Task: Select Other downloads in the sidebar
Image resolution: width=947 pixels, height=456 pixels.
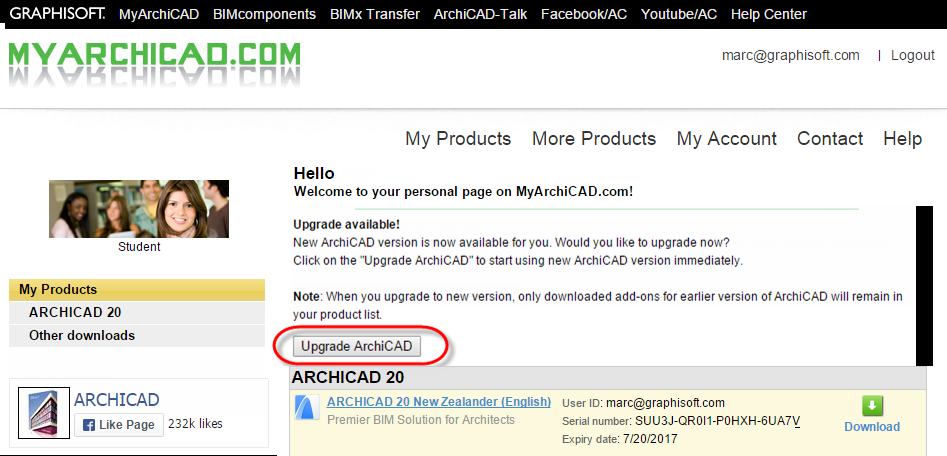Action: point(137,335)
